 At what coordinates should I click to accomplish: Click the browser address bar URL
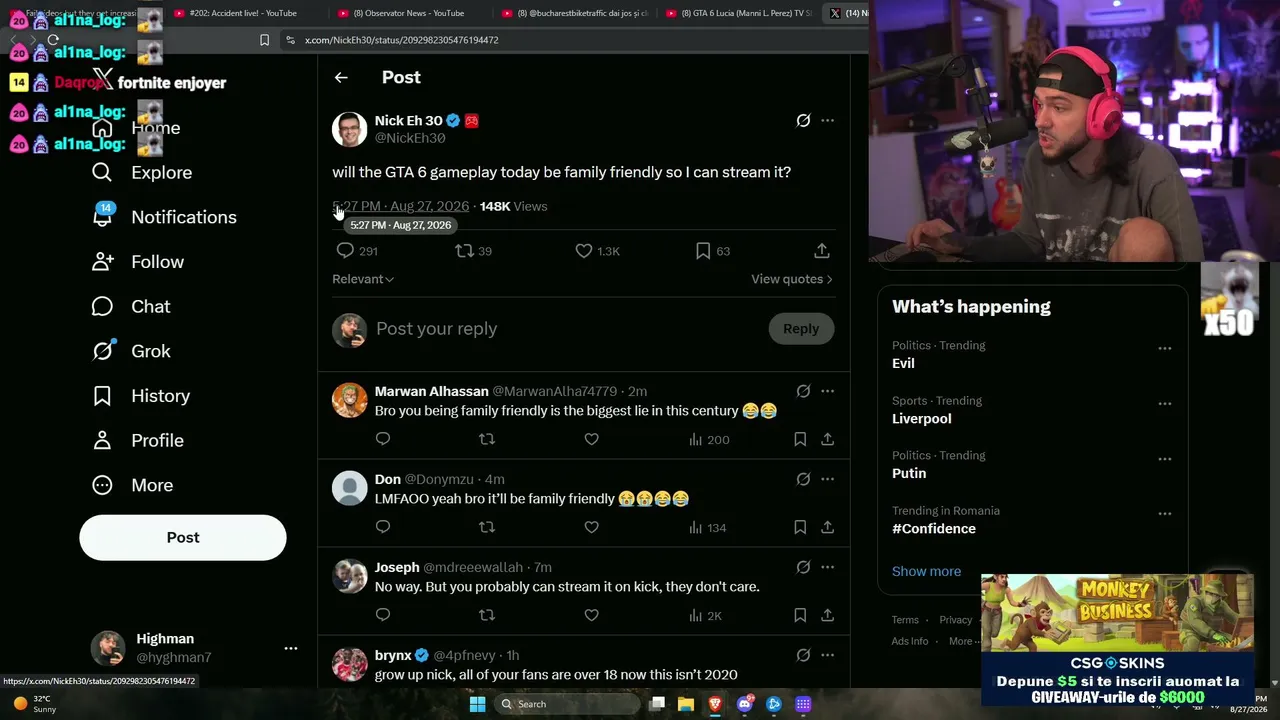point(402,40)
